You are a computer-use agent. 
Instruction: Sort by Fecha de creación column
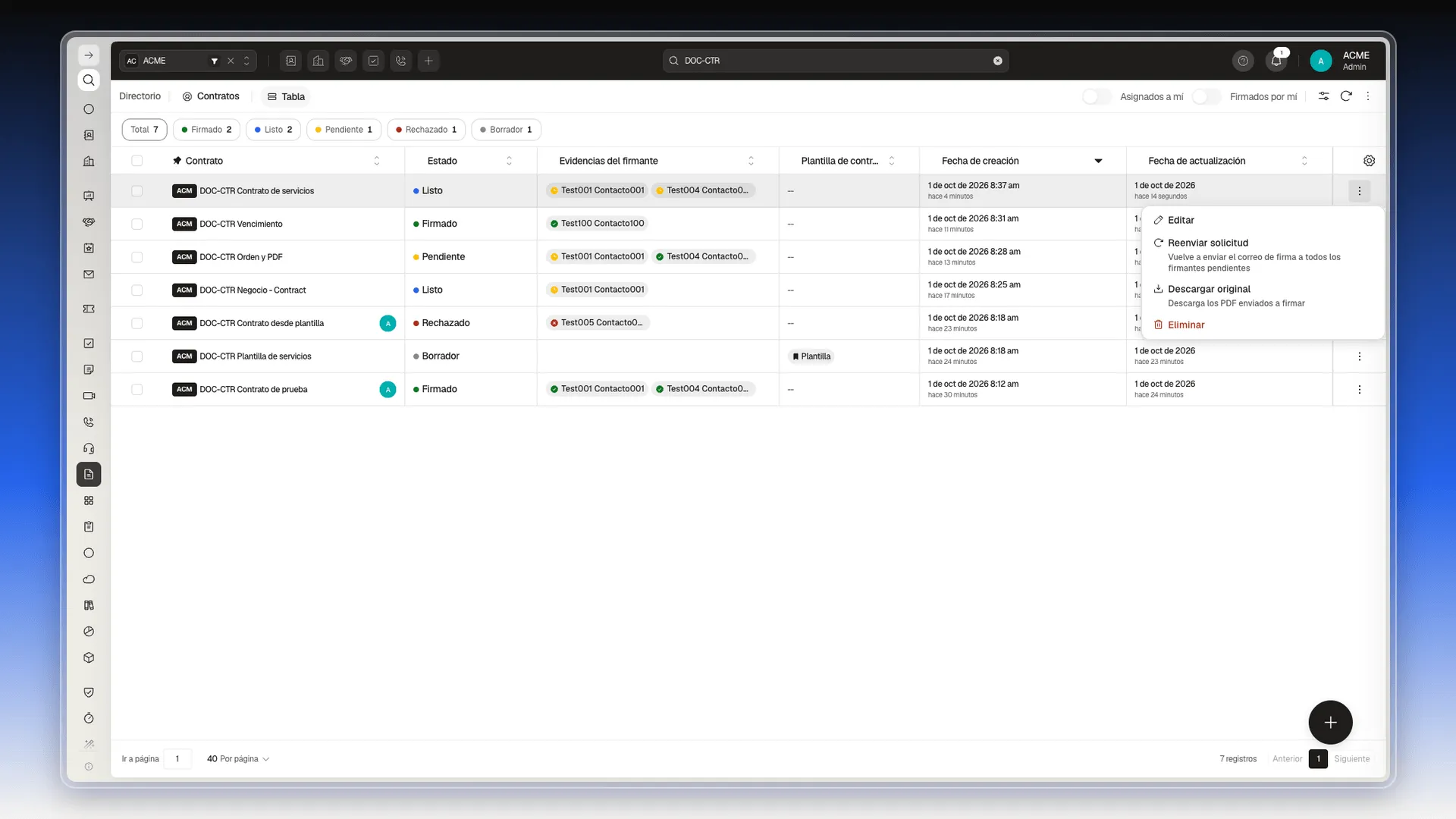tap(1098, 161)
